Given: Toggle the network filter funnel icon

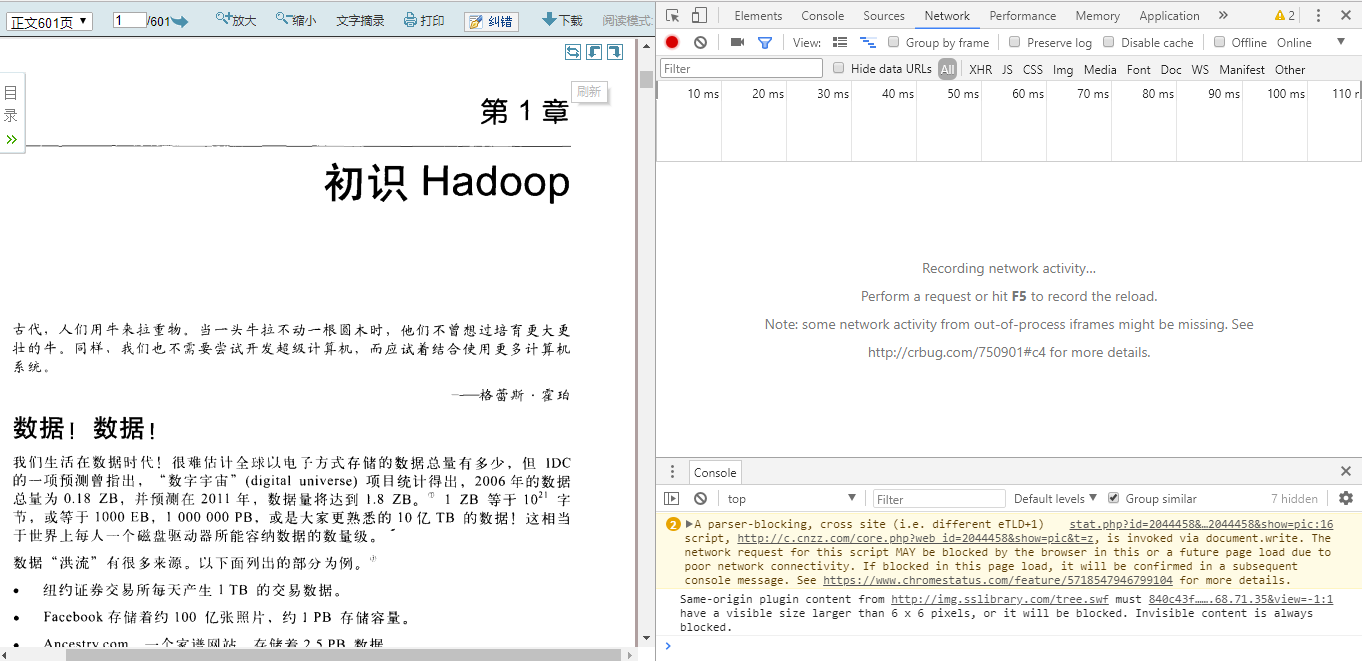Looking at the screenshot, I should [765, 42].
